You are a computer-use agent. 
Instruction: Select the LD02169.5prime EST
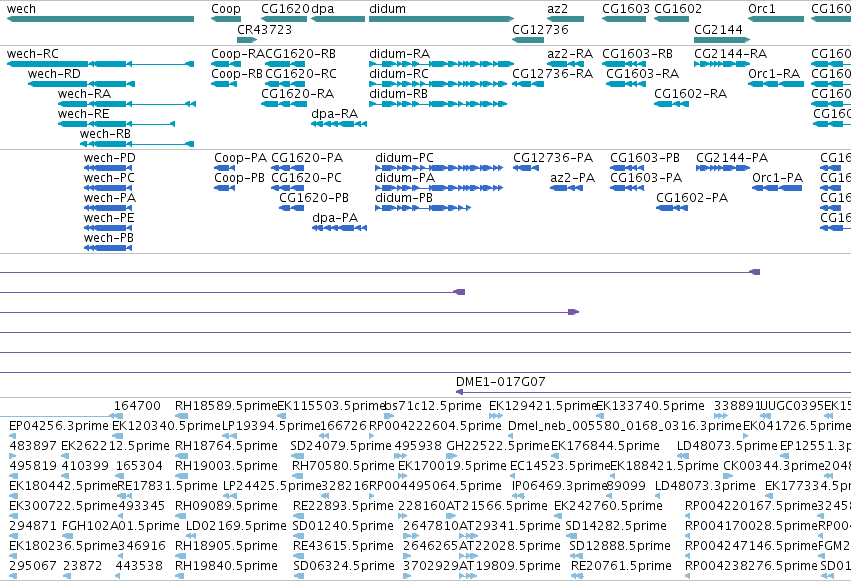coord(190,536)
